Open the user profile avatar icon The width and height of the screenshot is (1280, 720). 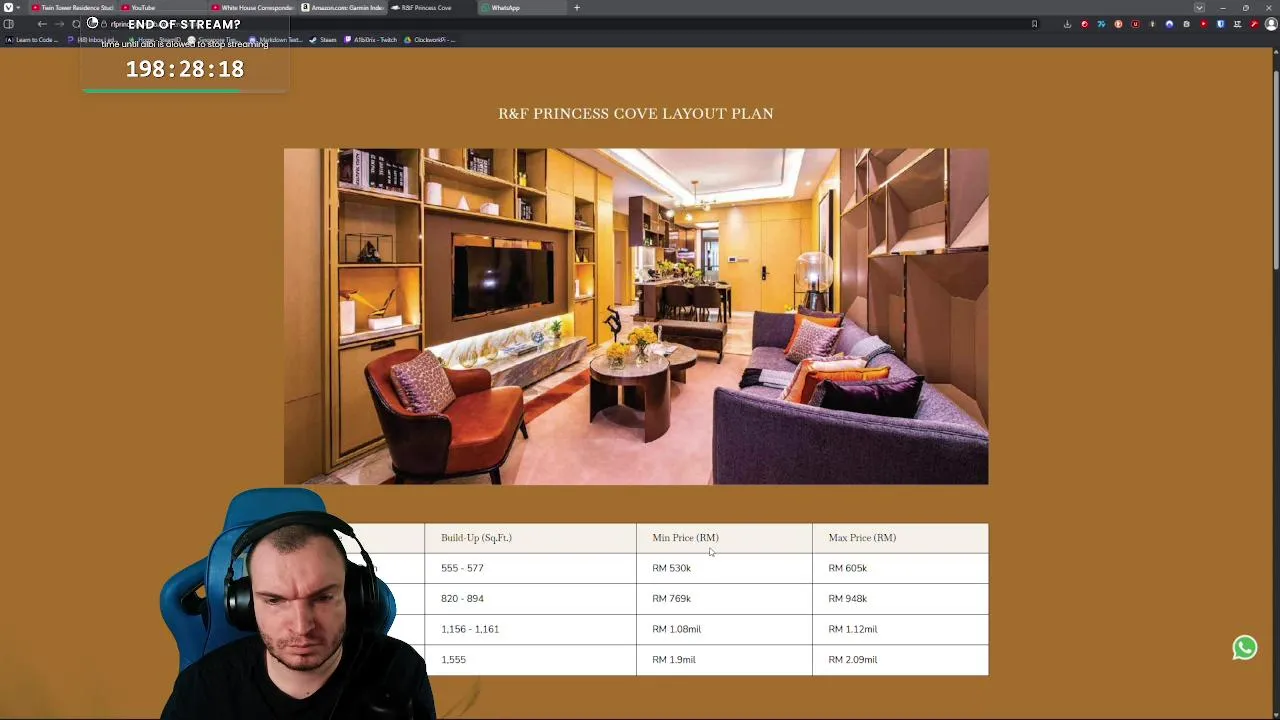point(1271,24)
